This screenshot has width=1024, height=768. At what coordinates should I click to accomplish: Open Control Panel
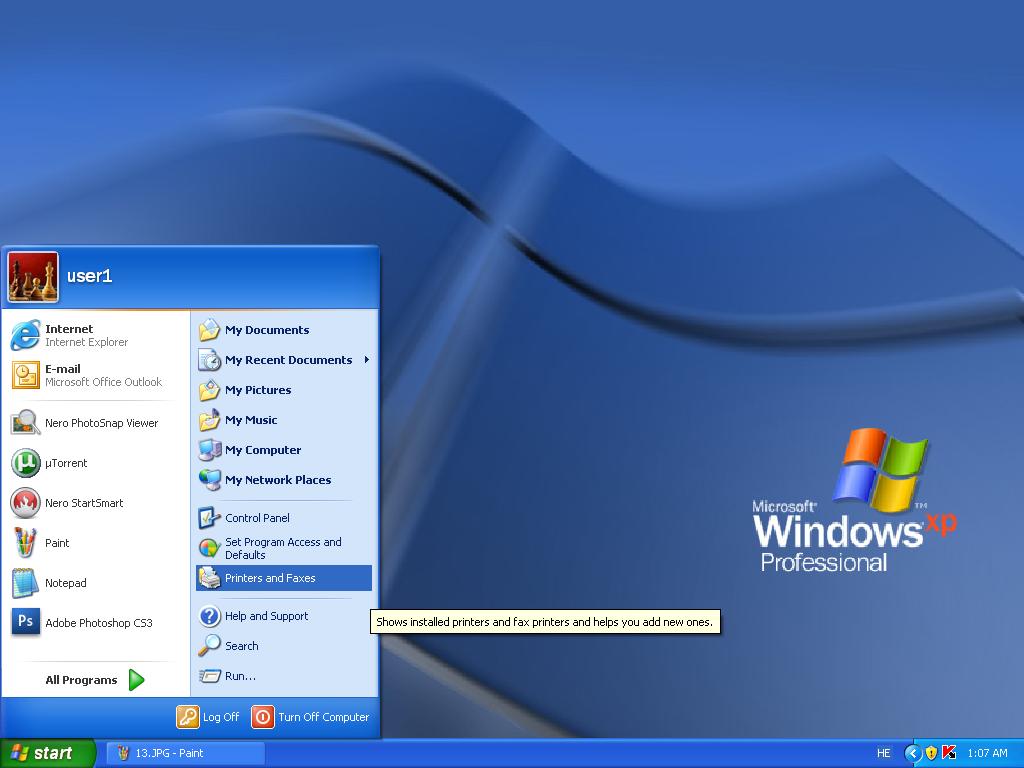[x=256, y=518]
